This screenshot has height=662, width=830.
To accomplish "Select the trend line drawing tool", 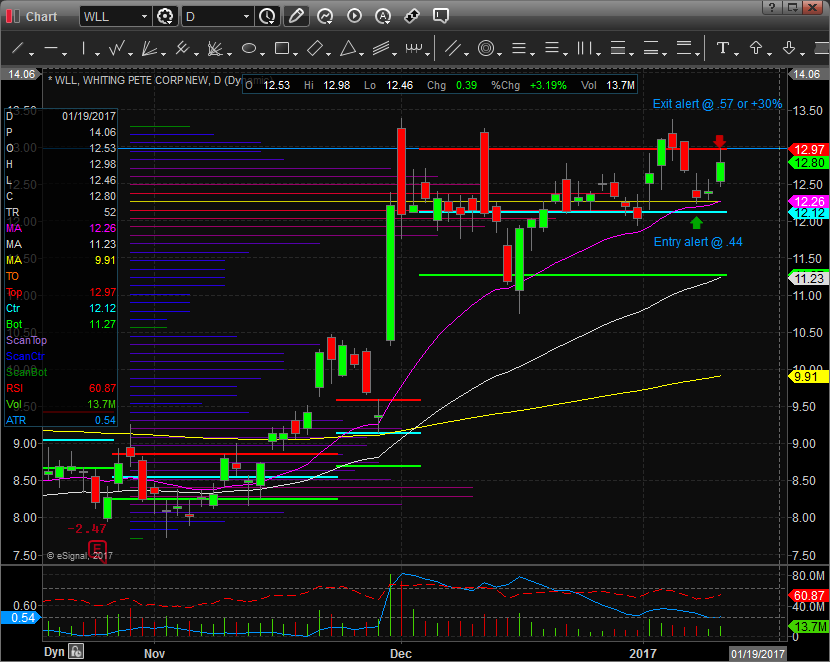I will coord(18,49).
